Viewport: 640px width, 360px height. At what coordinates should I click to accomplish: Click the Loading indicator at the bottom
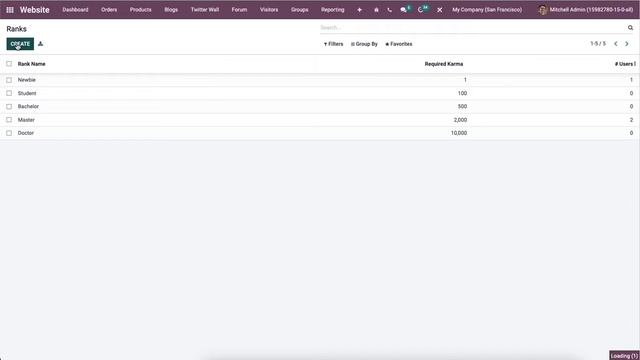pos(624,356)
